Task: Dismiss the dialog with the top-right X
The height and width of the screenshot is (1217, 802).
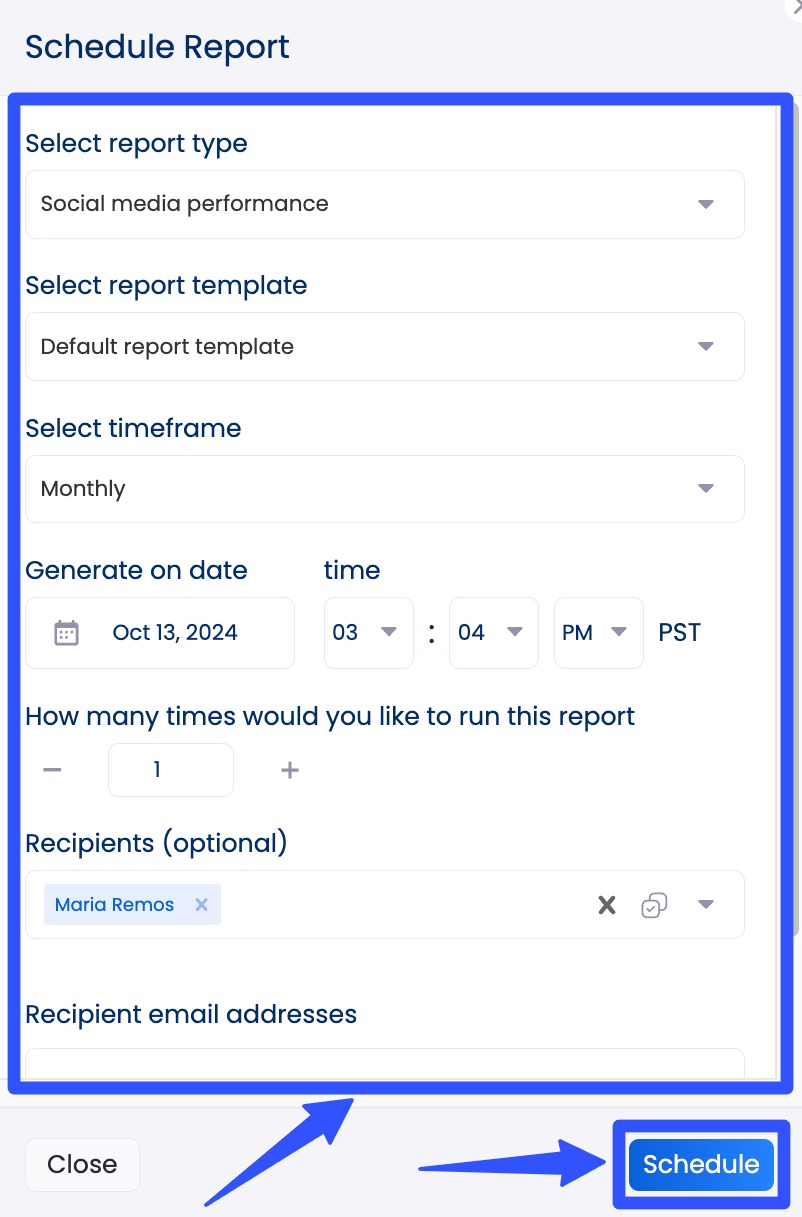Action: [x=794, y=8]
